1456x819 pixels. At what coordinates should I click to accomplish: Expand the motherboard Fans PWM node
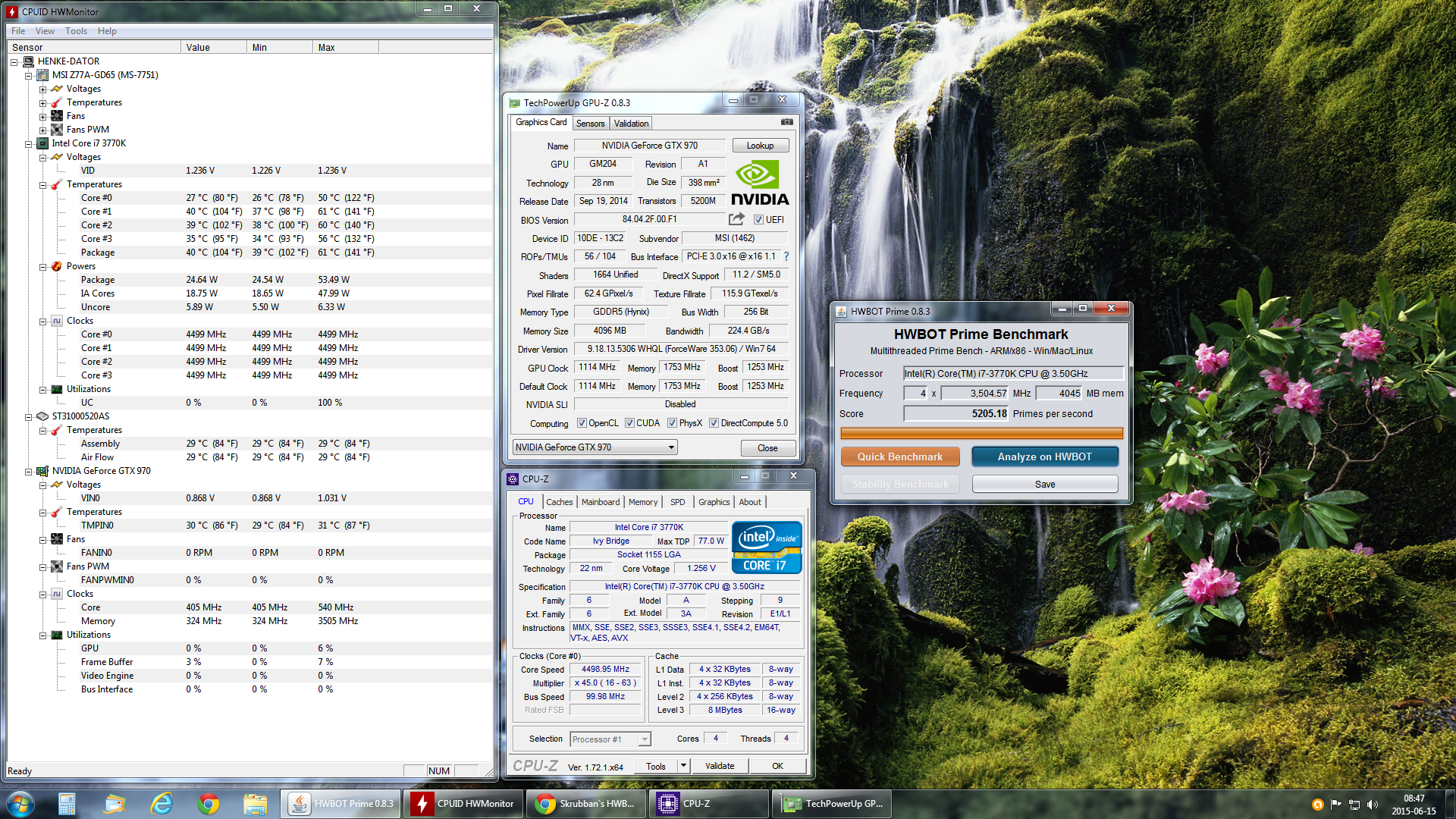[42, 130]
